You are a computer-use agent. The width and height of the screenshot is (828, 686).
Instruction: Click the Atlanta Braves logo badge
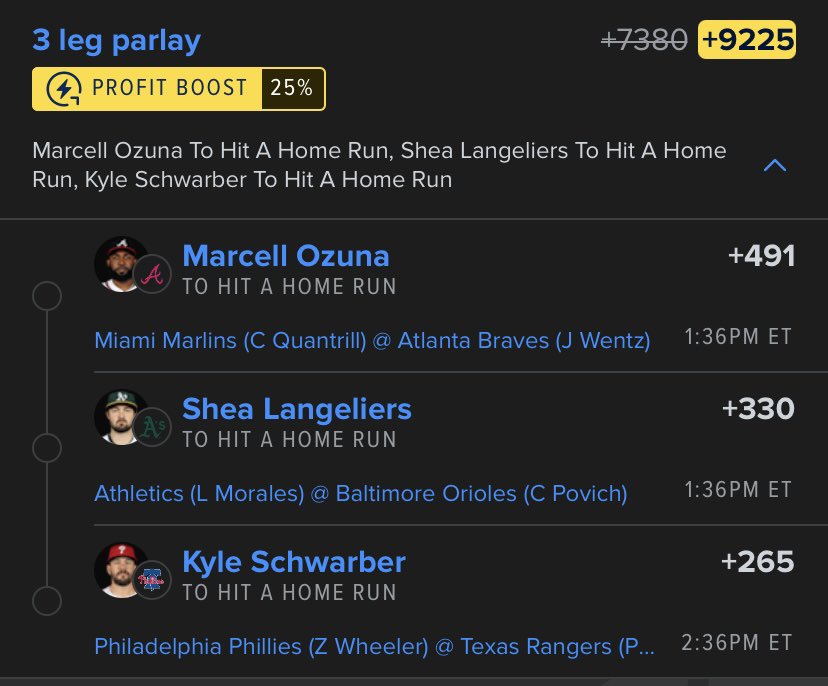coord(152,274)
